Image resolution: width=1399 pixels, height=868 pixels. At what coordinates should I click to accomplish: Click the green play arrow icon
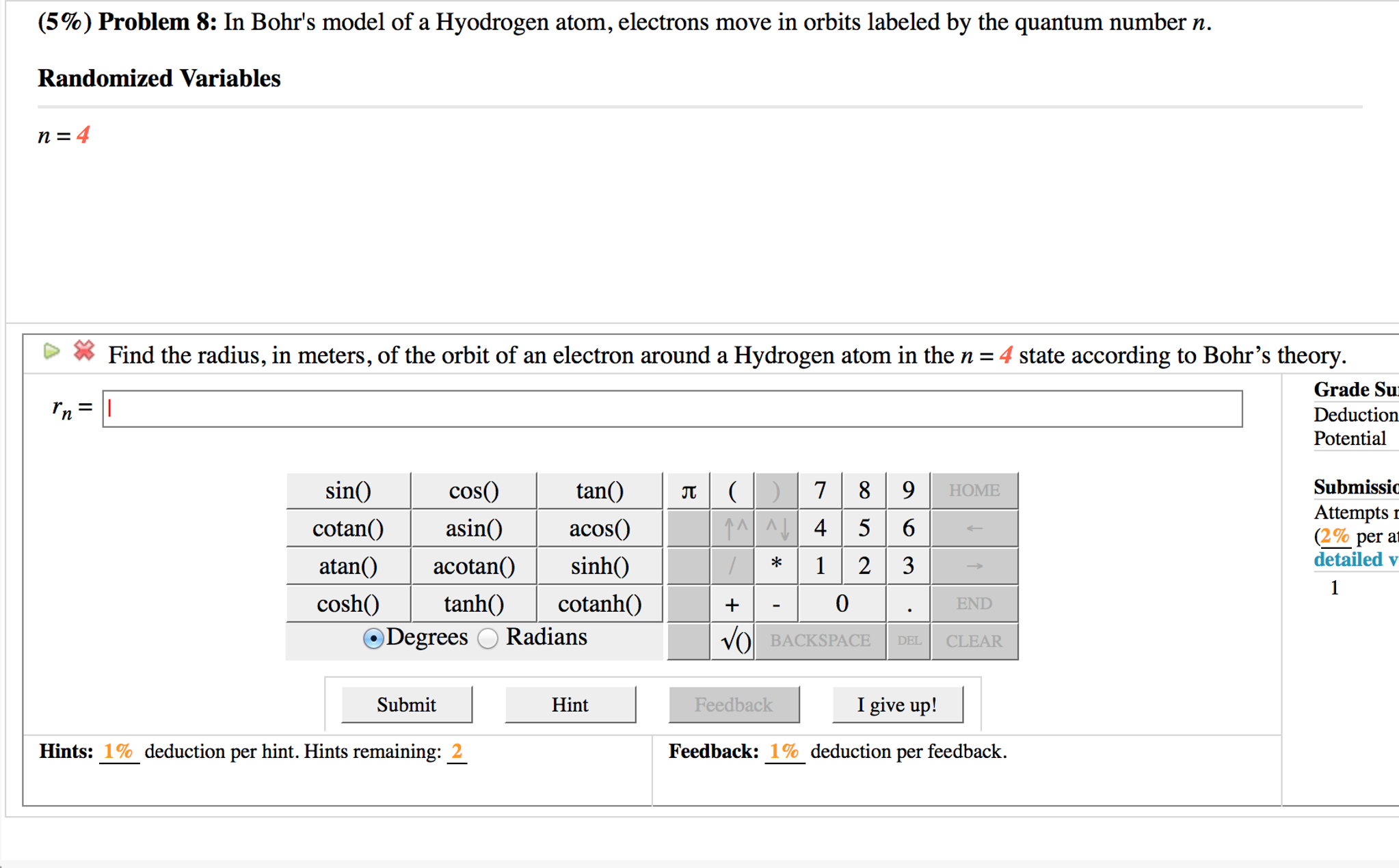pos(51,351)
